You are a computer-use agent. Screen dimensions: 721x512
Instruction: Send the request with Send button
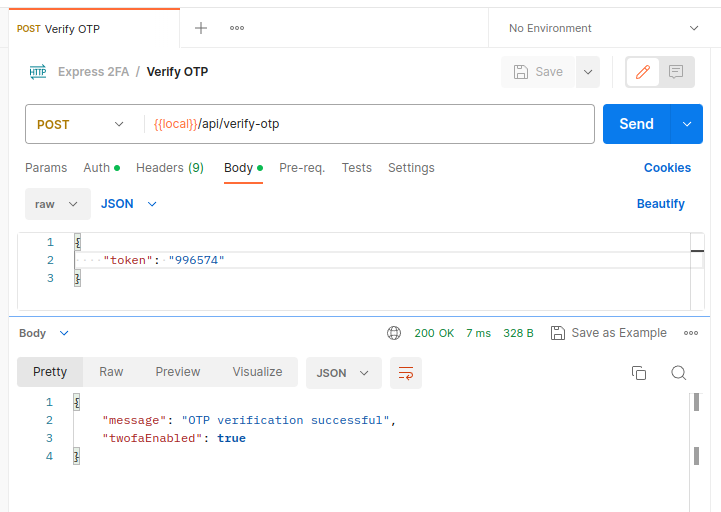[636, 124]
